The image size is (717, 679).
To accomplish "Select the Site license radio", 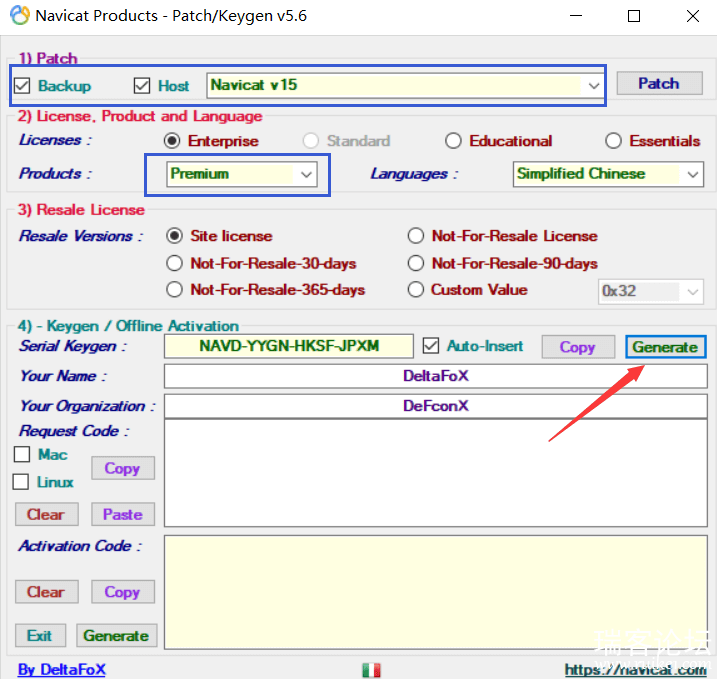I will tap(174, 236).
